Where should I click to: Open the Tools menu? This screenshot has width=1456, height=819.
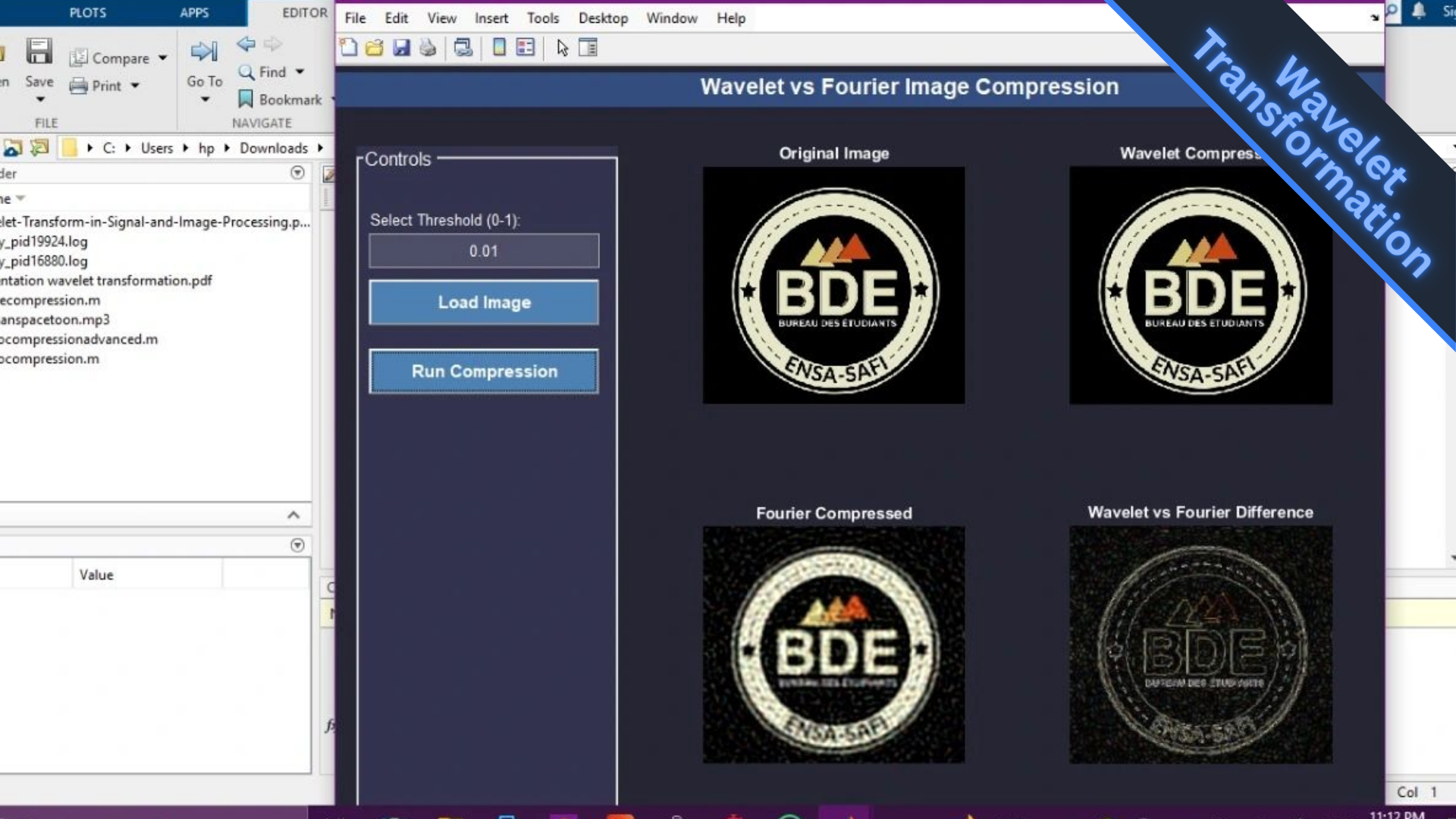(x=542, y=18)
